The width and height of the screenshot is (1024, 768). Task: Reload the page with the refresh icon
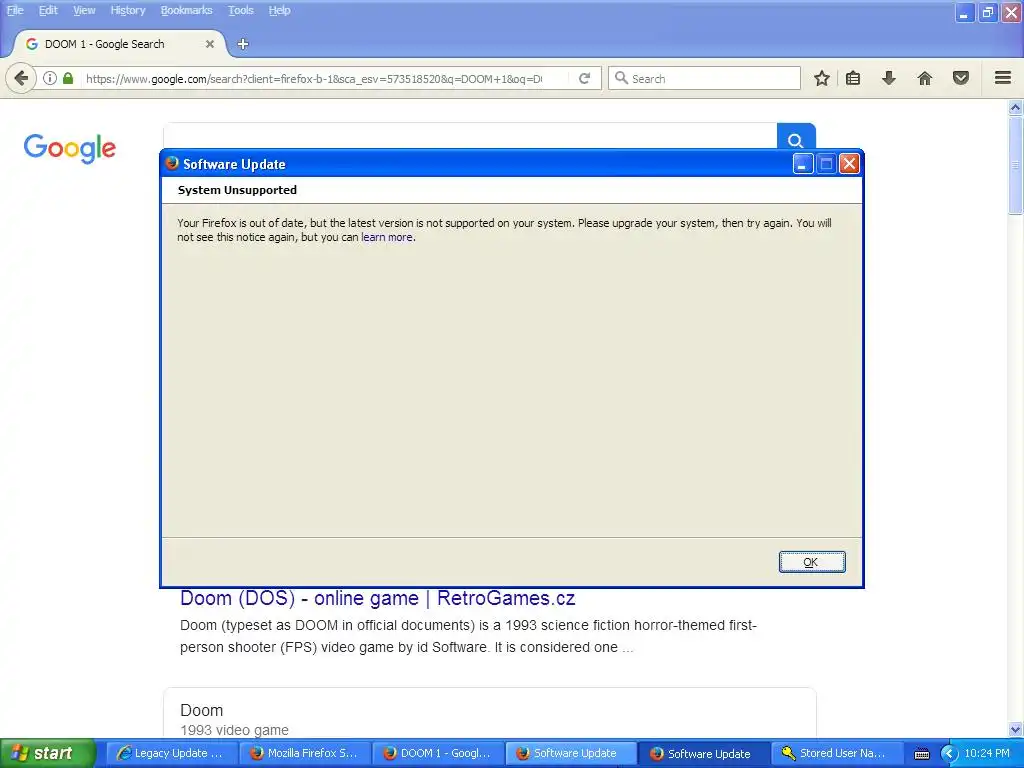point(584,78)
